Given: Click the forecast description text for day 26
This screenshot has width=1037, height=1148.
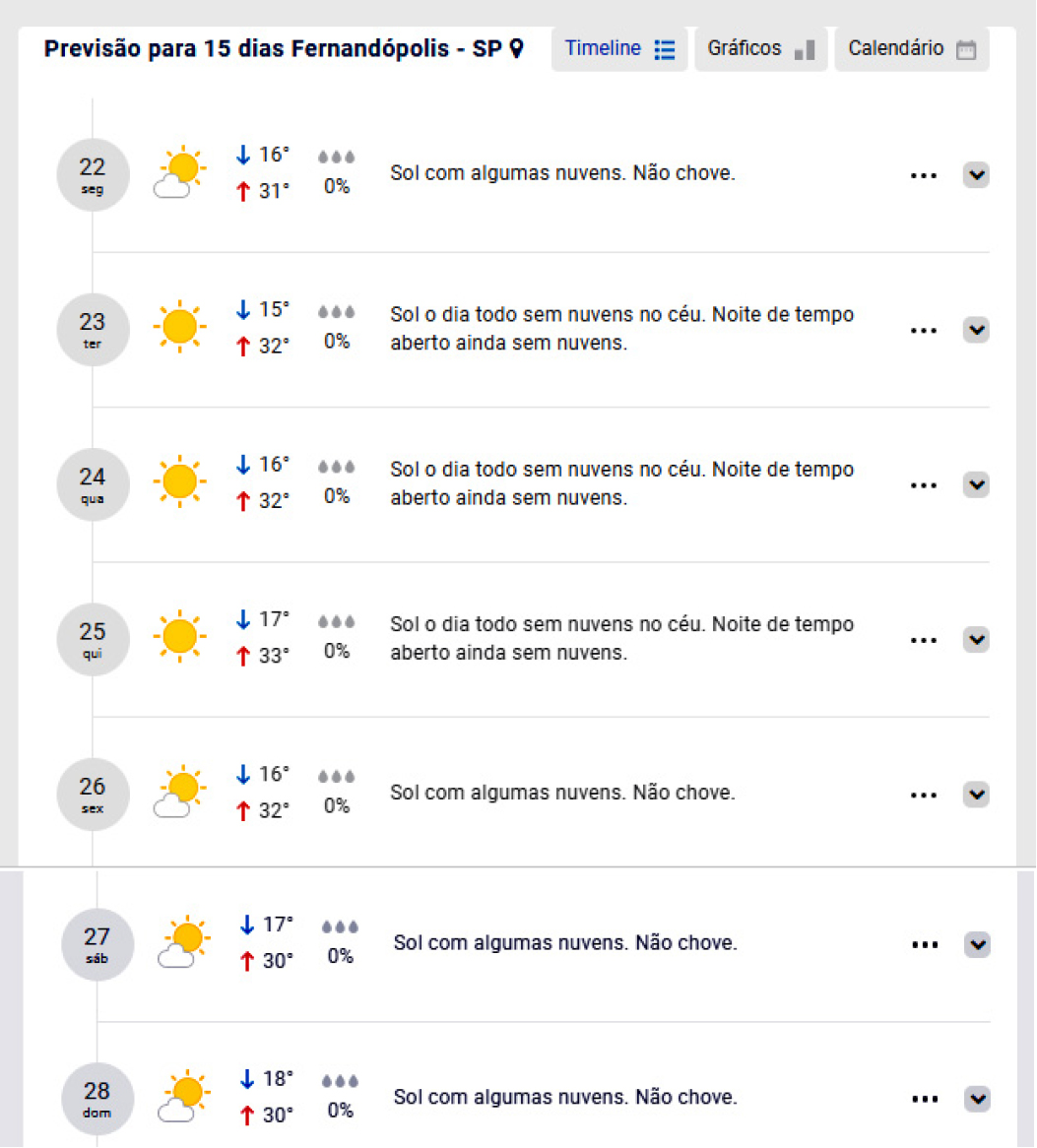Looking at the screenshot, I should (x=562, y=793).
